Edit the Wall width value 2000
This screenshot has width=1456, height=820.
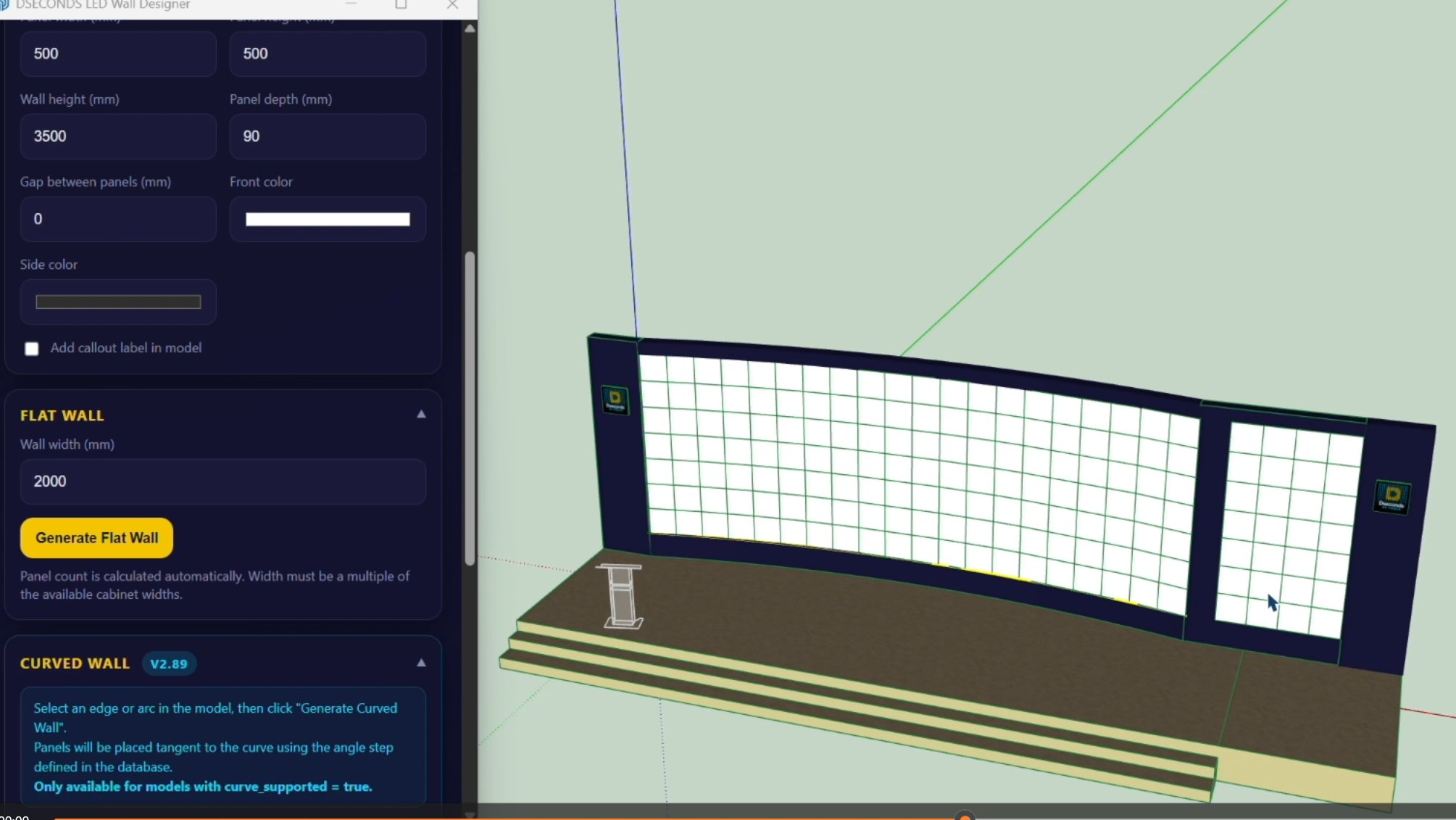pos(222,481)
